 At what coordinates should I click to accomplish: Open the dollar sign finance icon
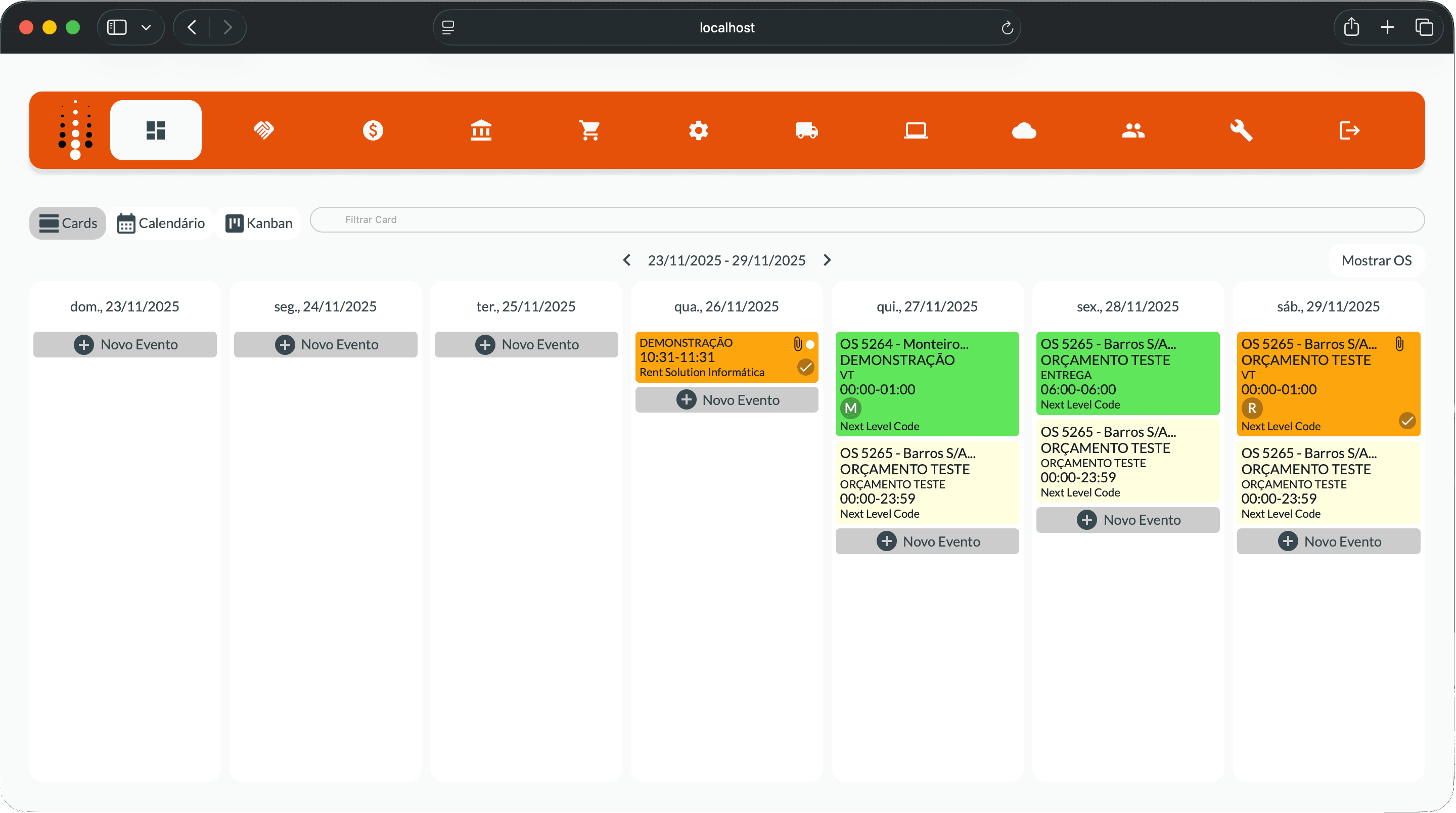(x=373, y=130)
